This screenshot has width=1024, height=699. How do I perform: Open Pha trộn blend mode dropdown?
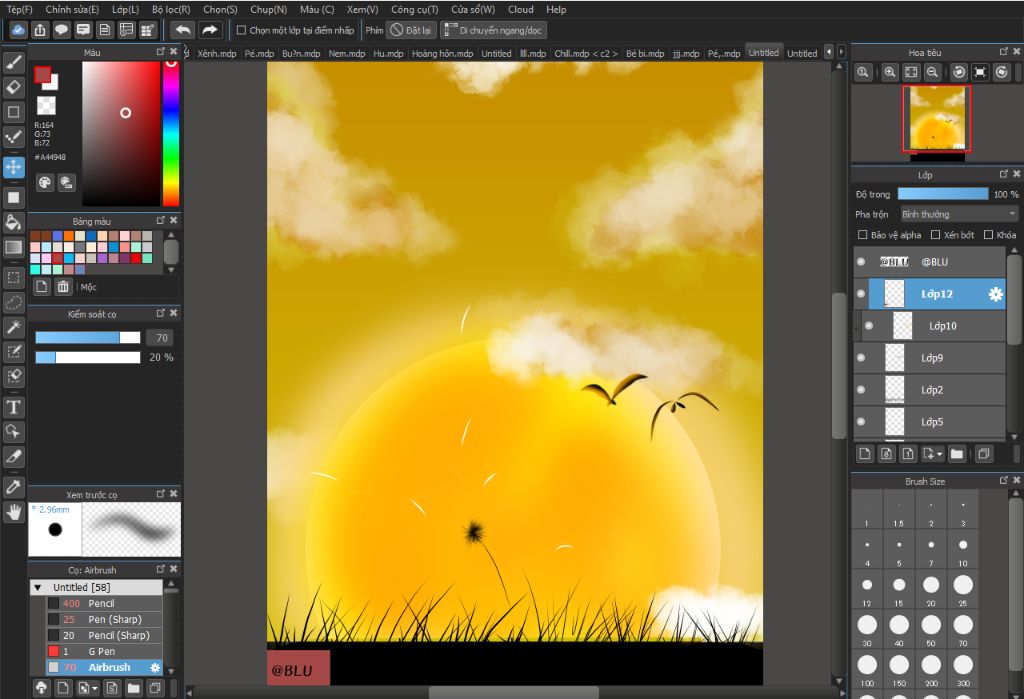click(x=959, y=214)
